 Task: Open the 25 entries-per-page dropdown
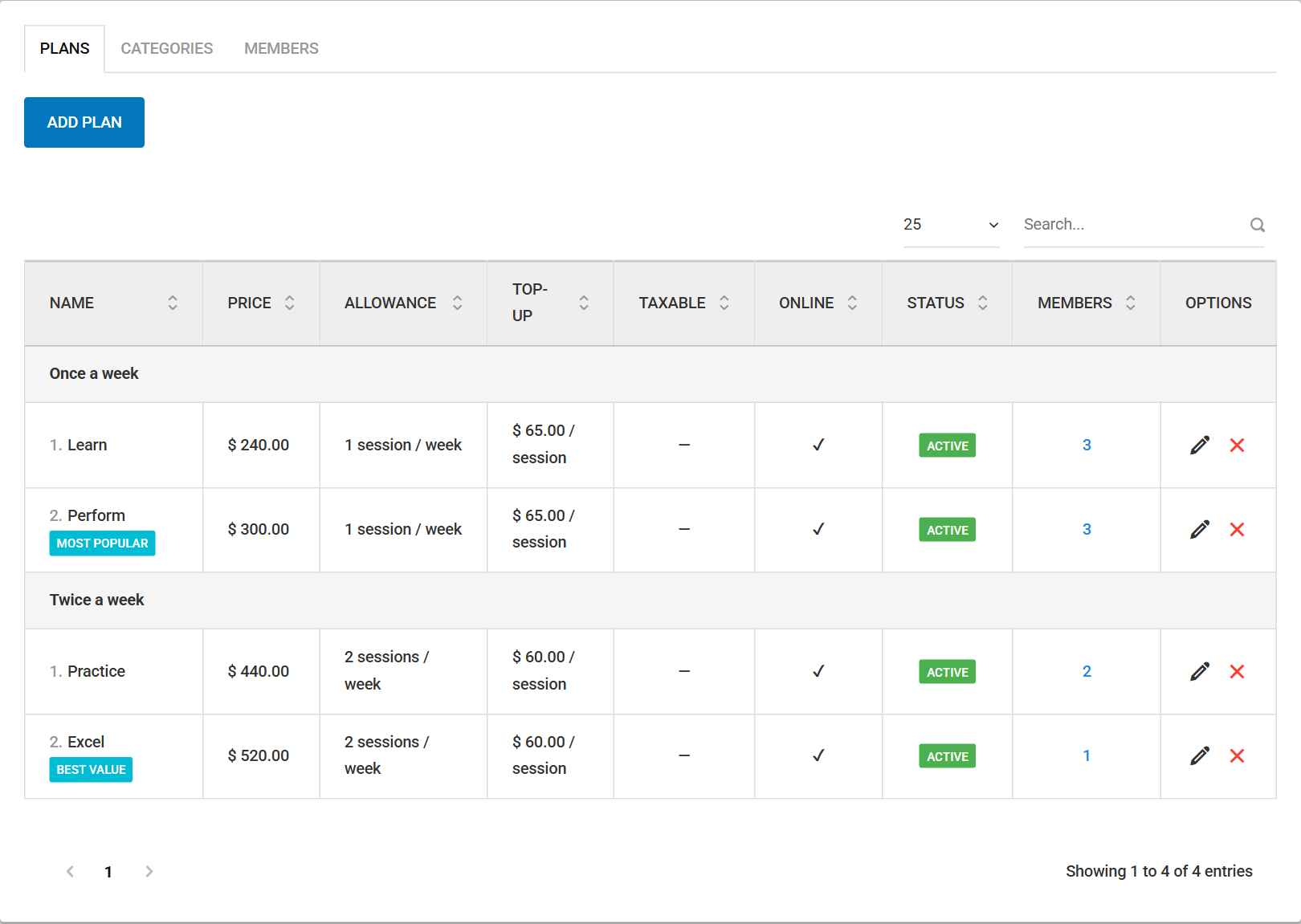pyautogui.click(x=951, y=225)
